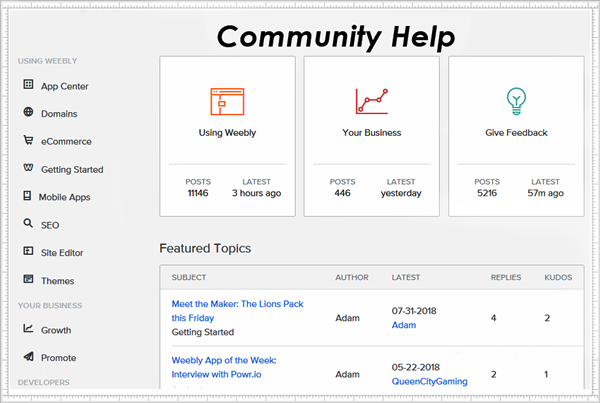600x403 pixels.
Task: Click the LATEST column header in Featured Topics
Action: coord(406,277)
